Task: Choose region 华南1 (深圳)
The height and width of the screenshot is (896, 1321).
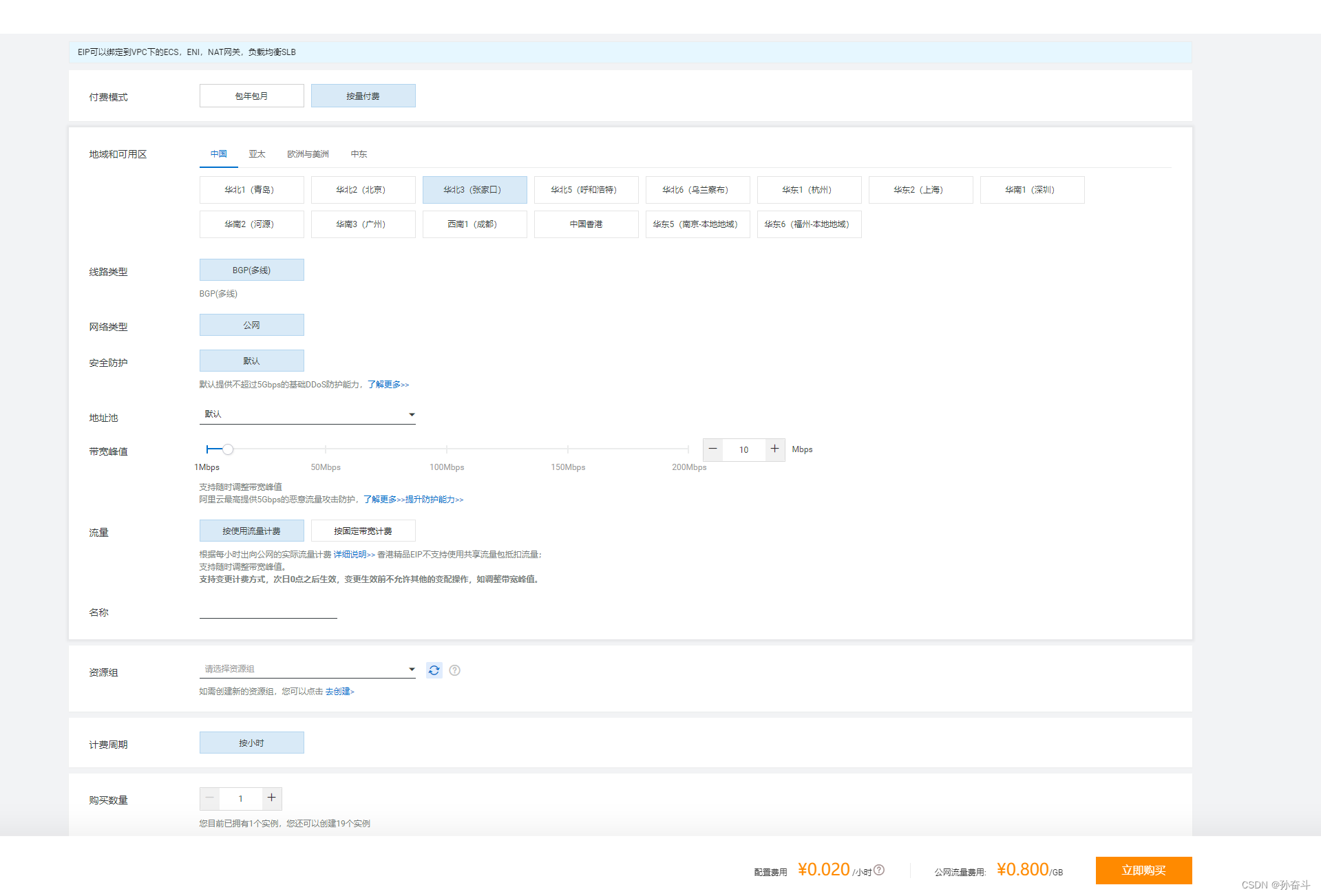Action: pyautogui.click(x=1033, y=190)
